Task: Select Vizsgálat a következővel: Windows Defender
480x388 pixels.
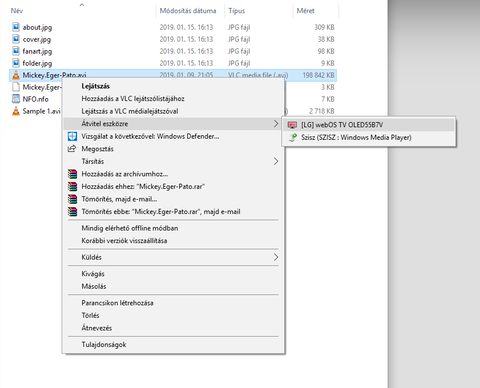Action: tap(173, 136)
